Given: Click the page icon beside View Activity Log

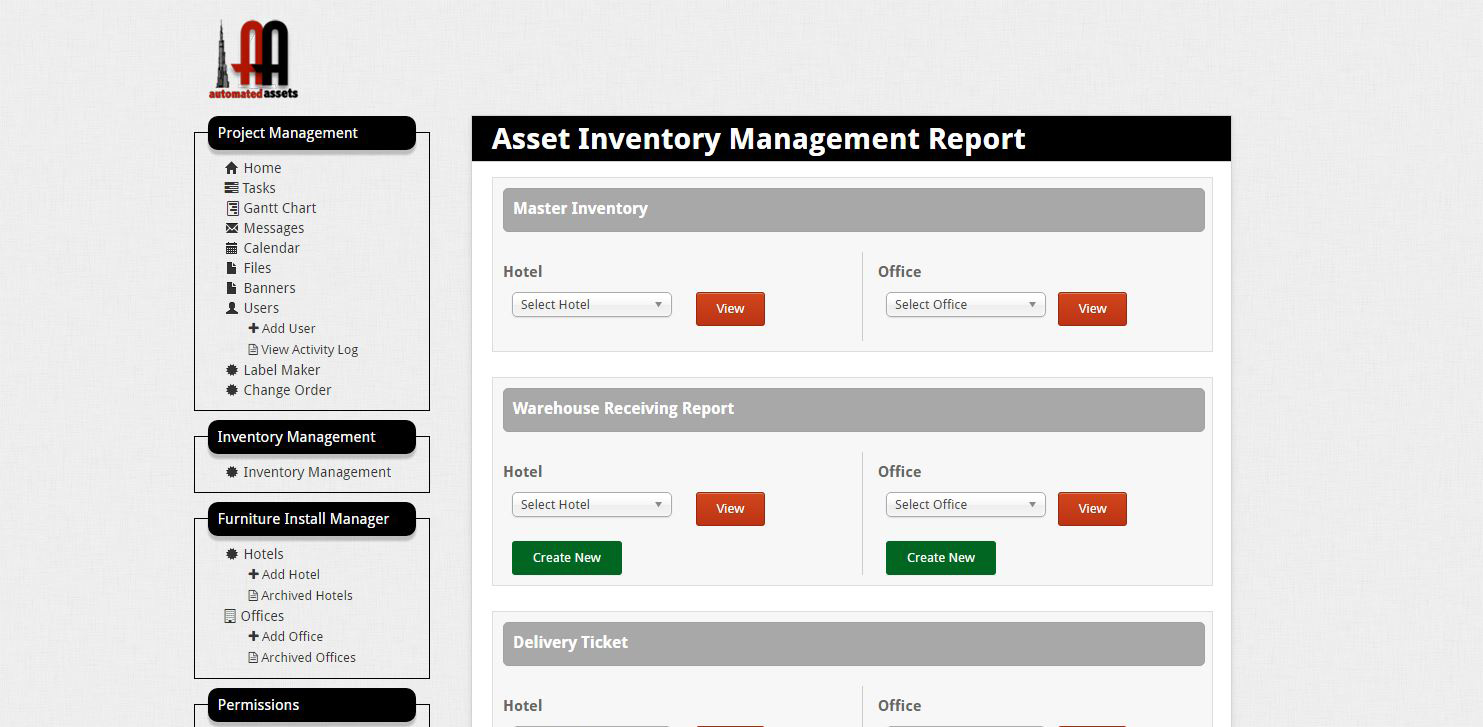Looking at the screenshot, I should pyautogui.click(x=253, y=350).
